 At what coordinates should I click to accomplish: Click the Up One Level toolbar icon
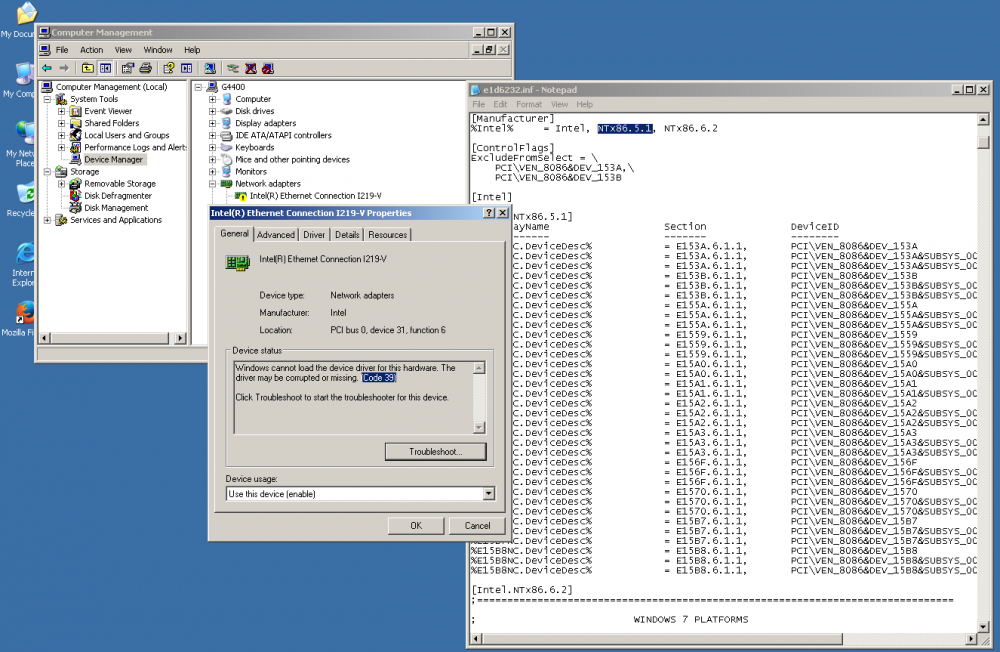pyautogui.click(x=88, y=68)
